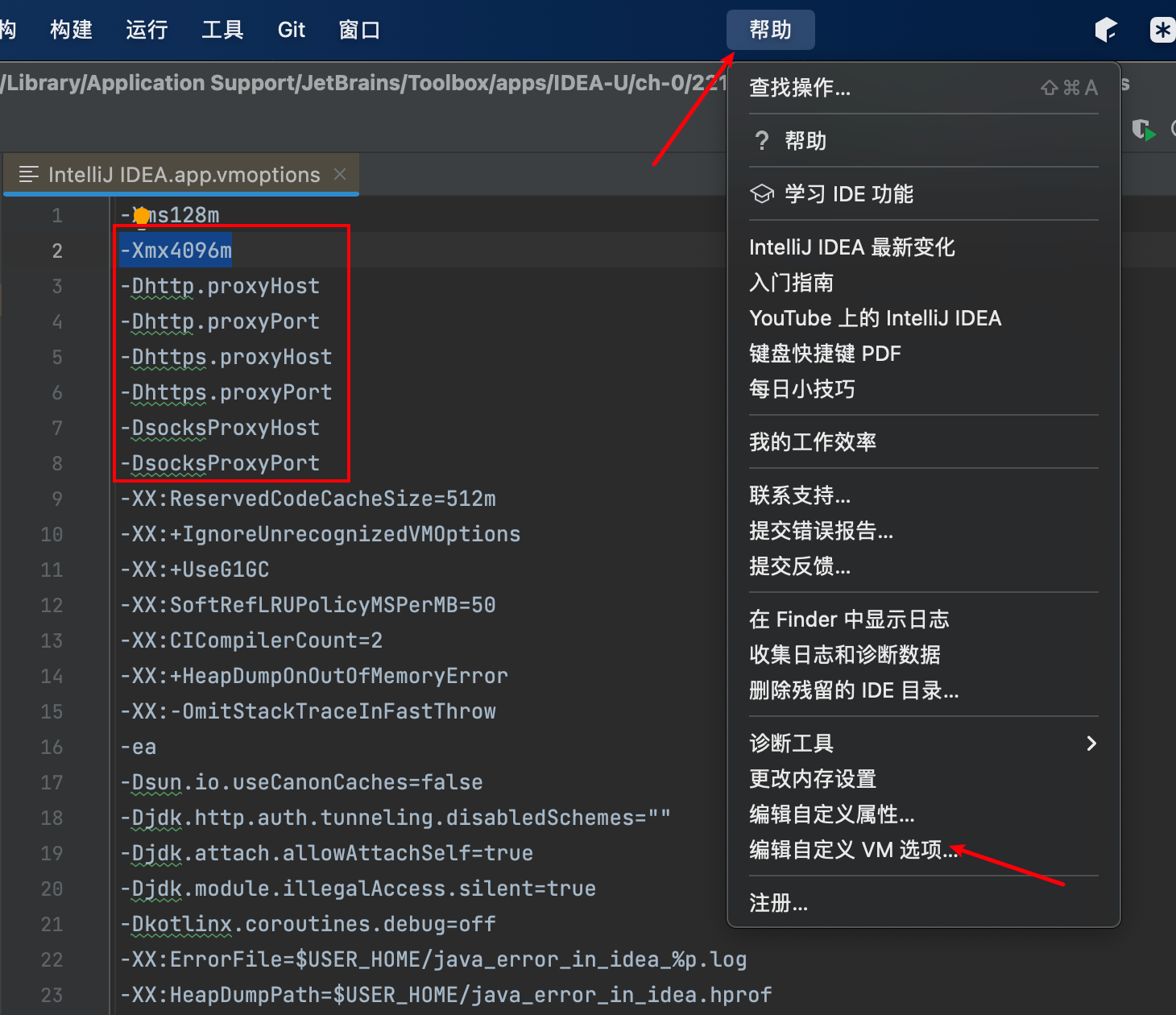1176x1015 pixels.
Task: Click the 注册... menu item
Action: coord(924,903)
